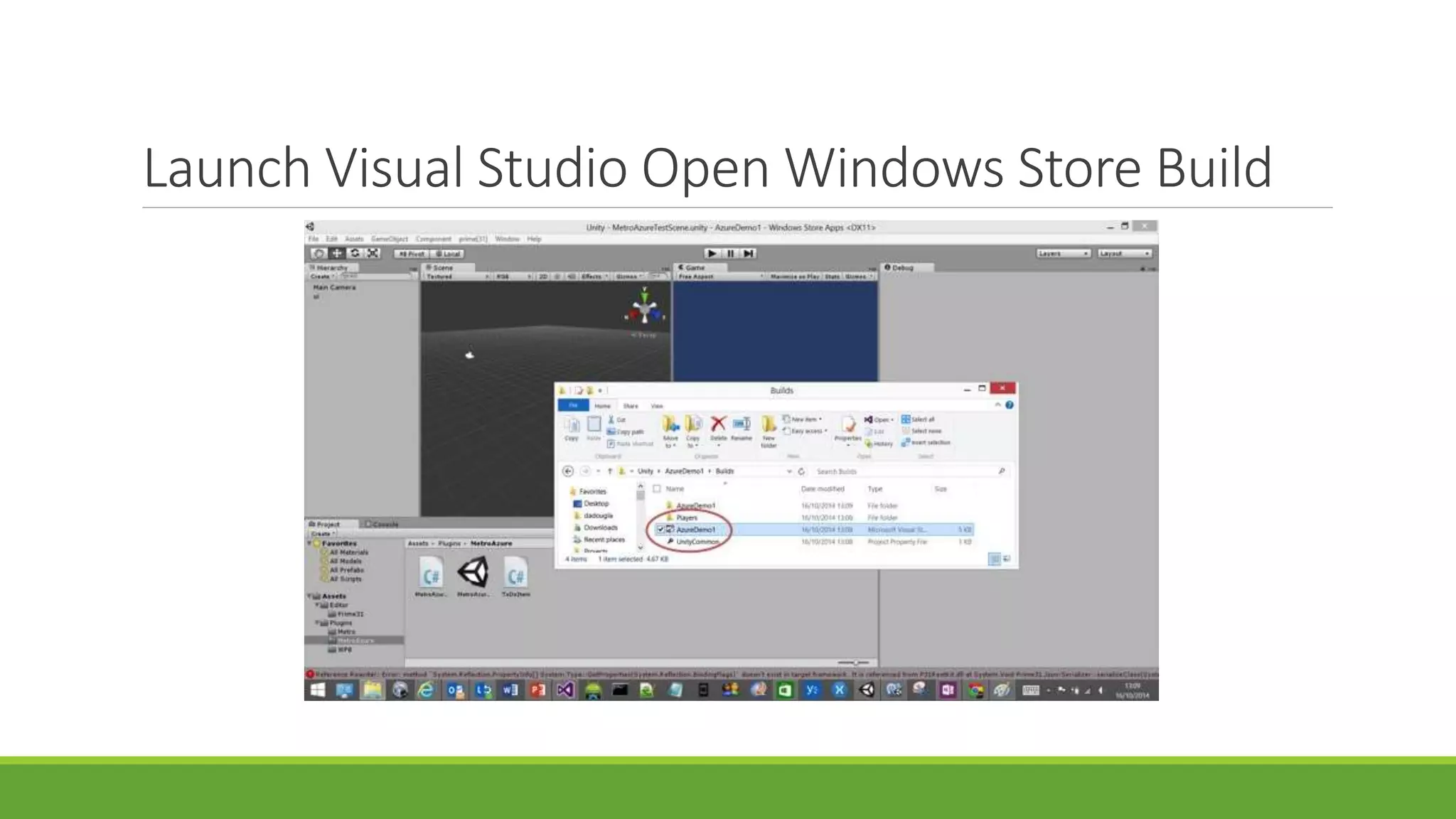Click the Unity Step frame button

coord(748,253)
